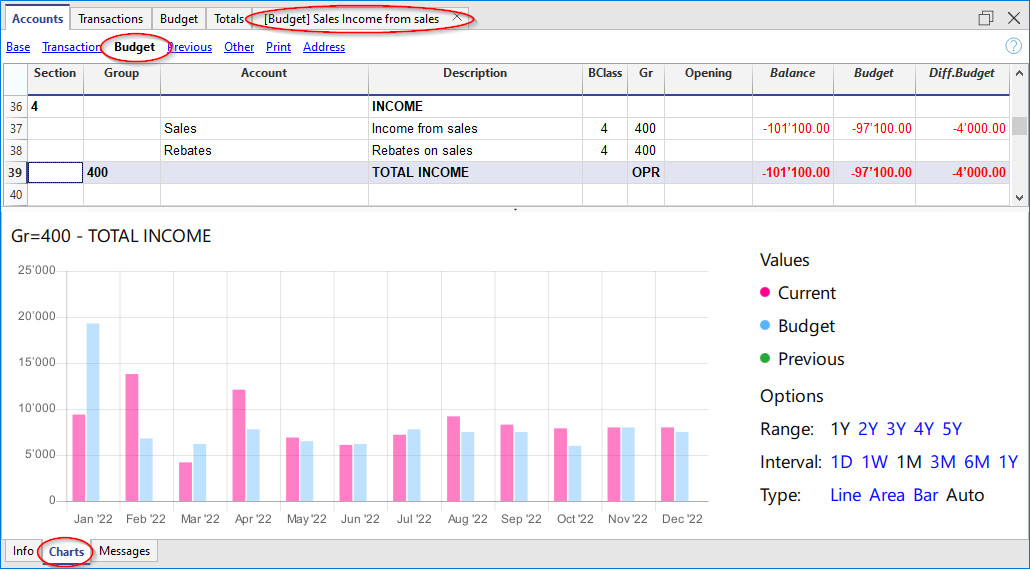The width and height of the screenshot is (1030, 569).
Task: Open the Messages tab at bottom
Action: click(124, 551)
